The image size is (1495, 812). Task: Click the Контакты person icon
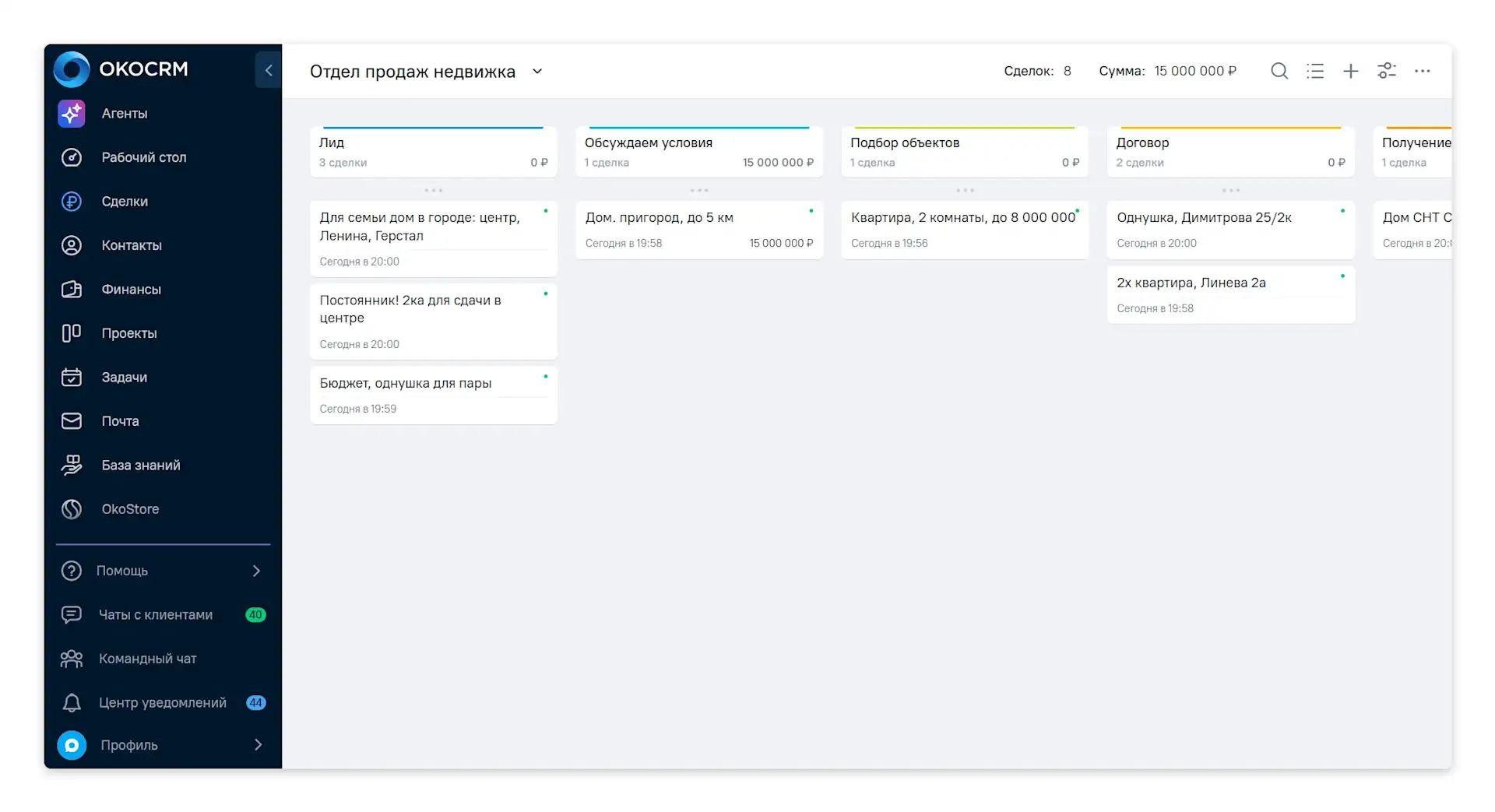pos(72,245)
